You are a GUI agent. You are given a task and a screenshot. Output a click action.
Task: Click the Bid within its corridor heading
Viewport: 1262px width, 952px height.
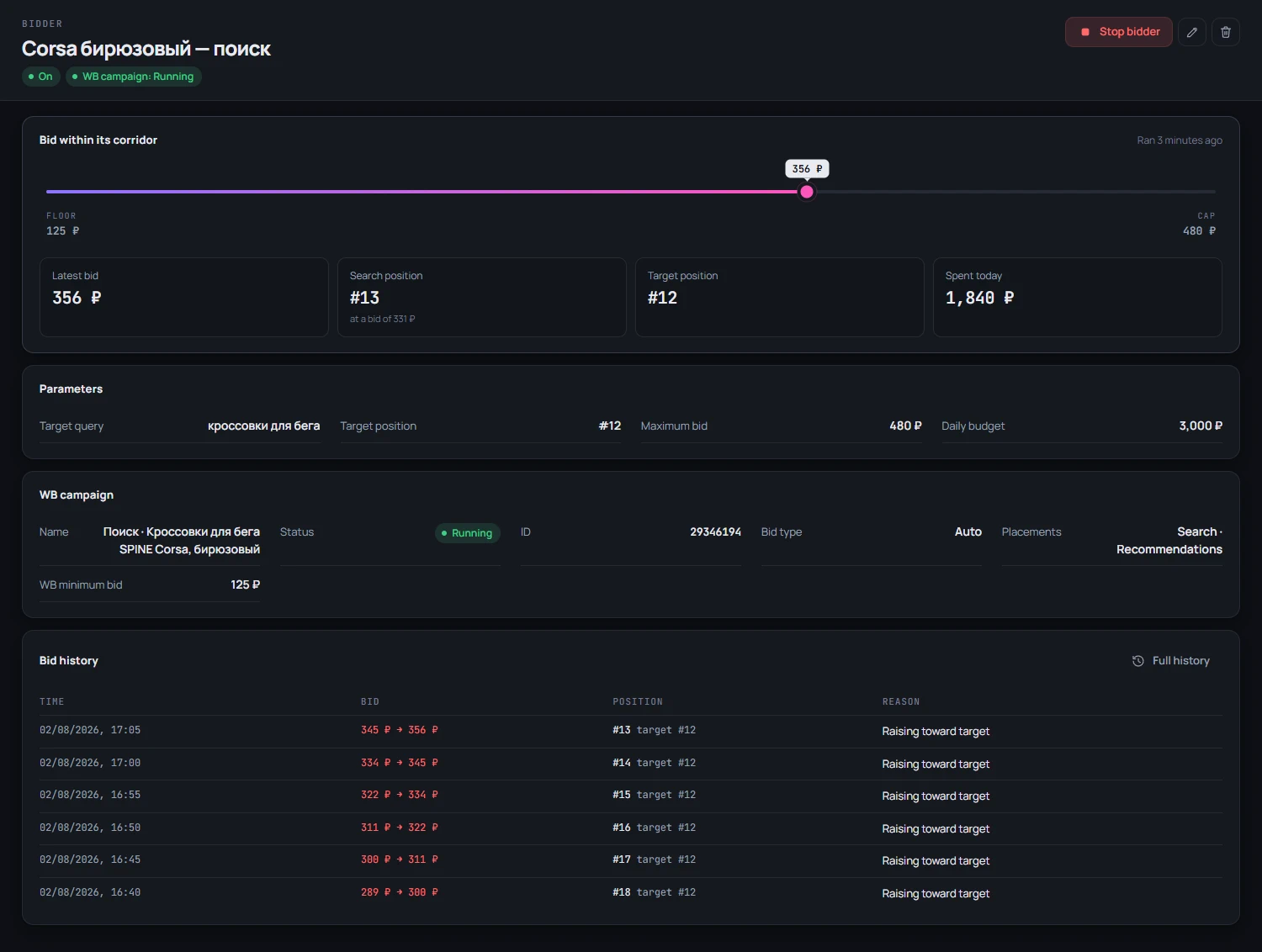tap(98, 140)
